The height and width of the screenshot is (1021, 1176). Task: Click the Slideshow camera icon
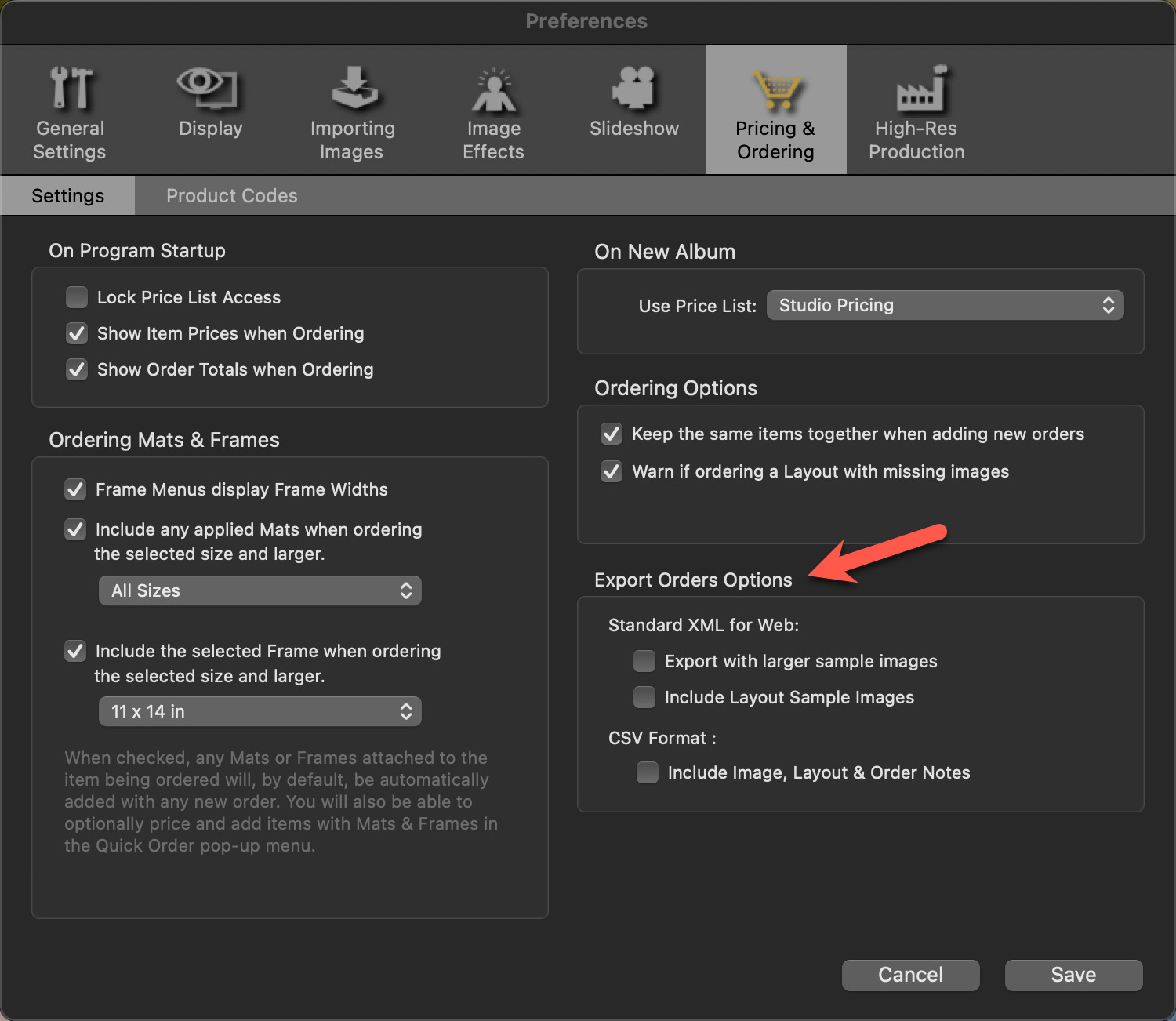pos(633,88)
